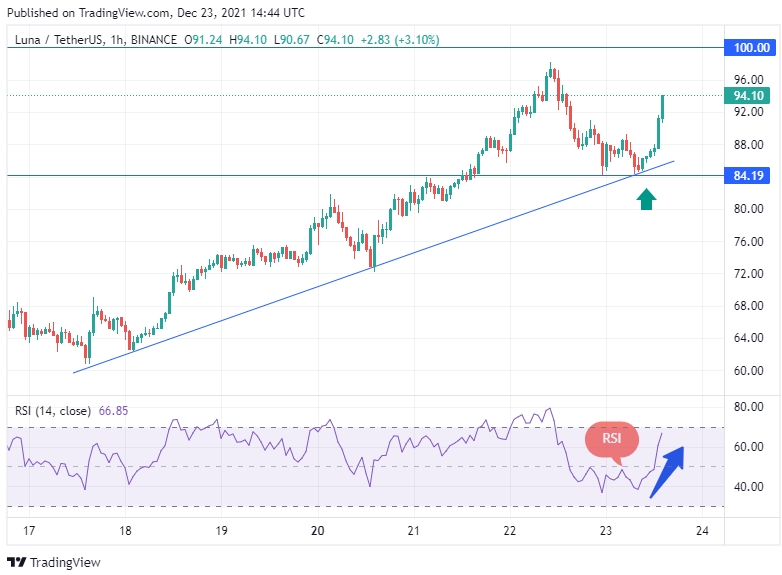782x575 pixels.
Task: Click the 1h interval label
Action: (x=118, y=40)
